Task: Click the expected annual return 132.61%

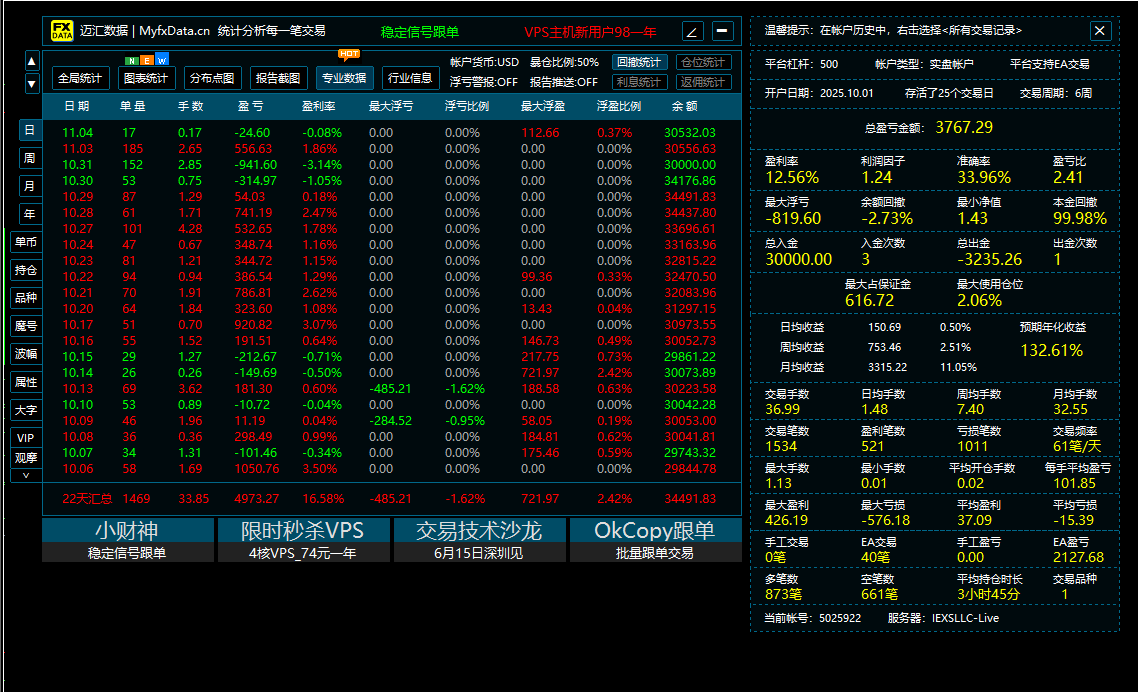Action: (x=1052, y=351)
